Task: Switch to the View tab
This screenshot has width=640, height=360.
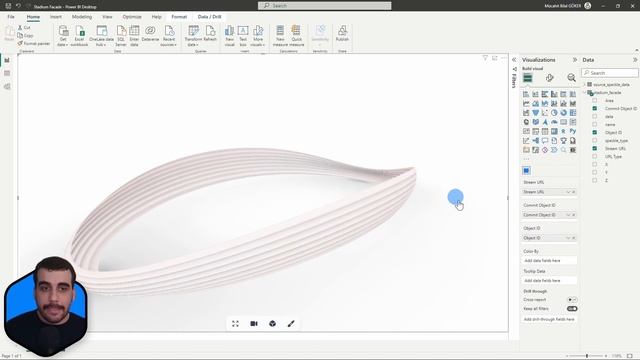Action: click(x=107, y=17)
